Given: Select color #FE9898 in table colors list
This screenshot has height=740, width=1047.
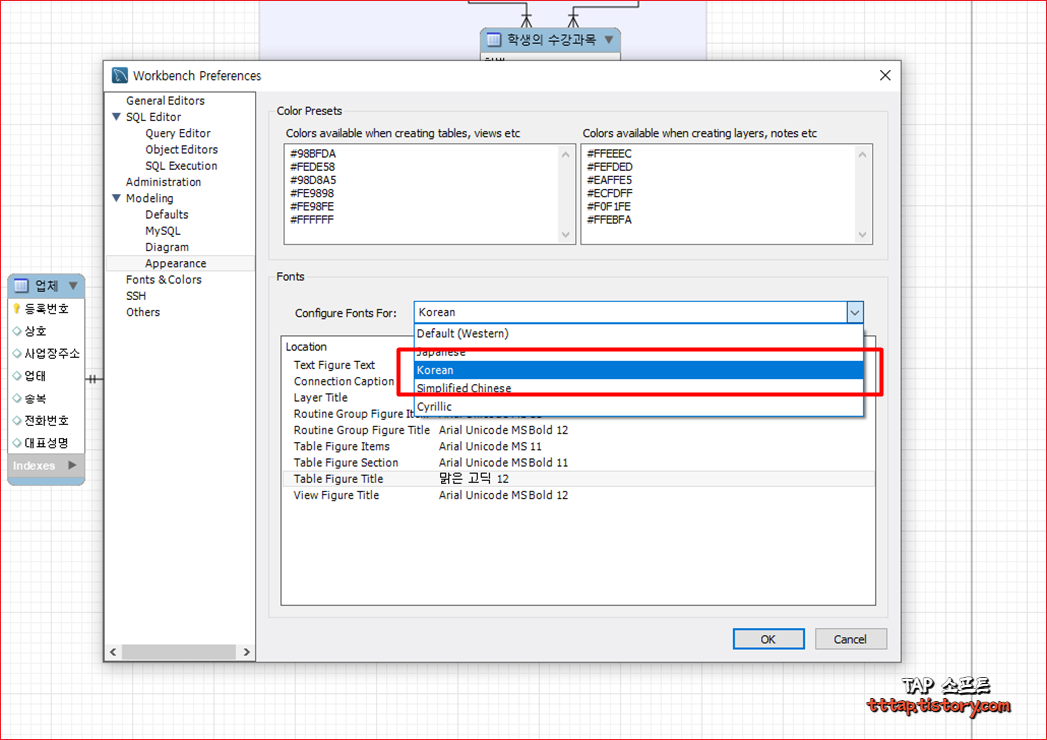Looking at the screenshot, I should point(312,193).
